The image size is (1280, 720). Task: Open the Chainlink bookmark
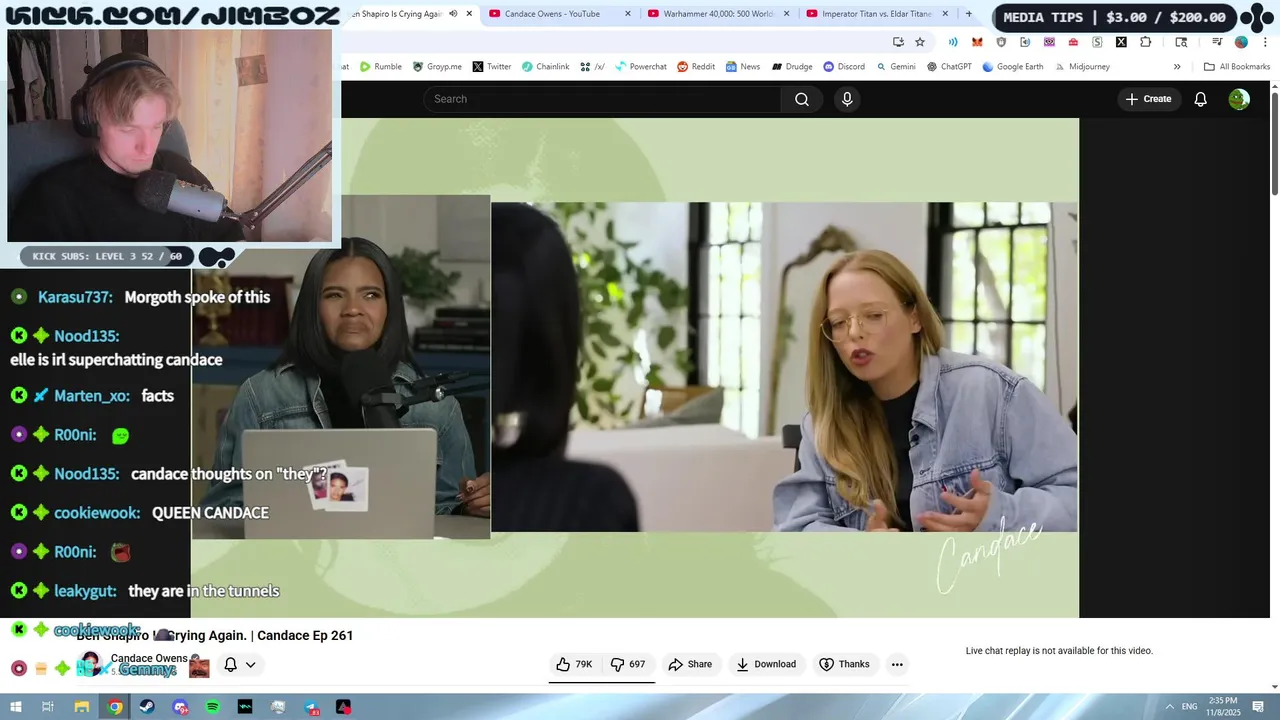coord(546,67)
